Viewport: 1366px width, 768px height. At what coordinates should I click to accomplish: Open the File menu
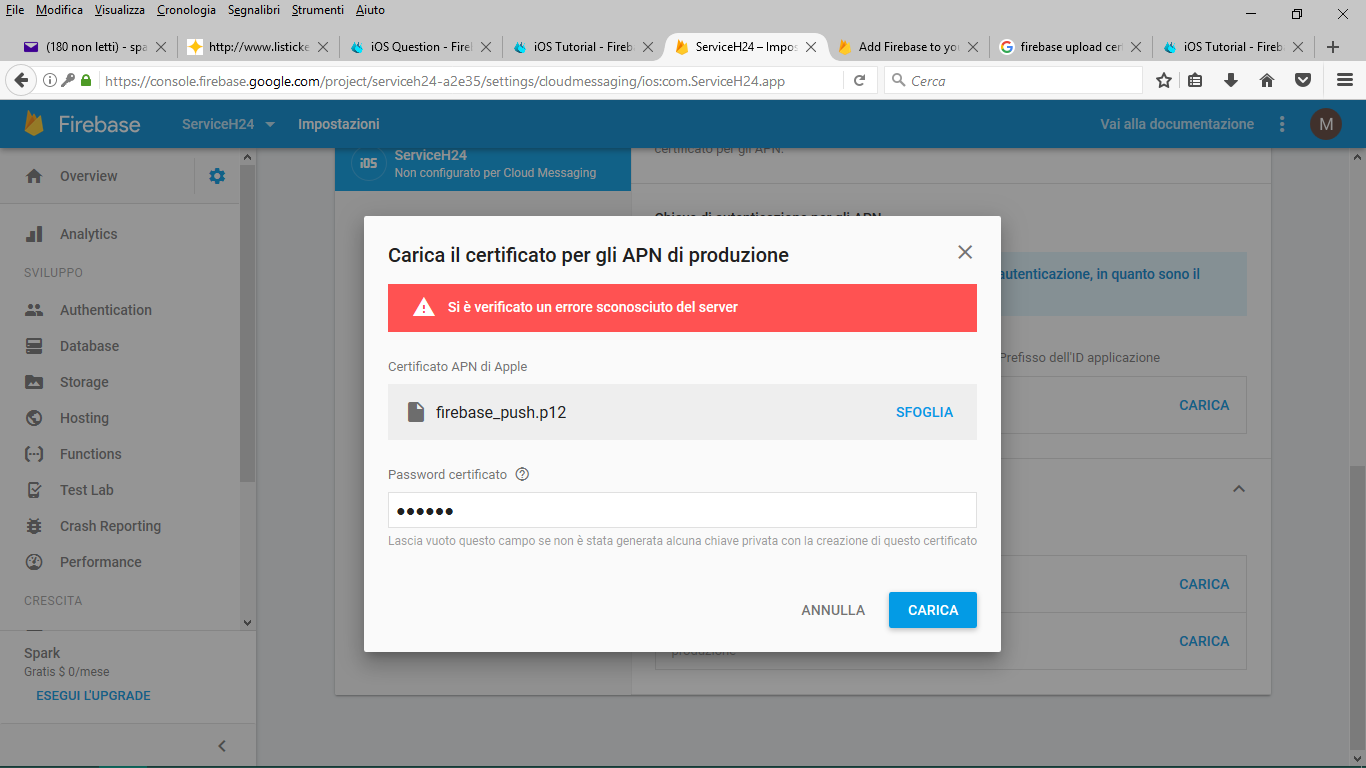point(15,10)
